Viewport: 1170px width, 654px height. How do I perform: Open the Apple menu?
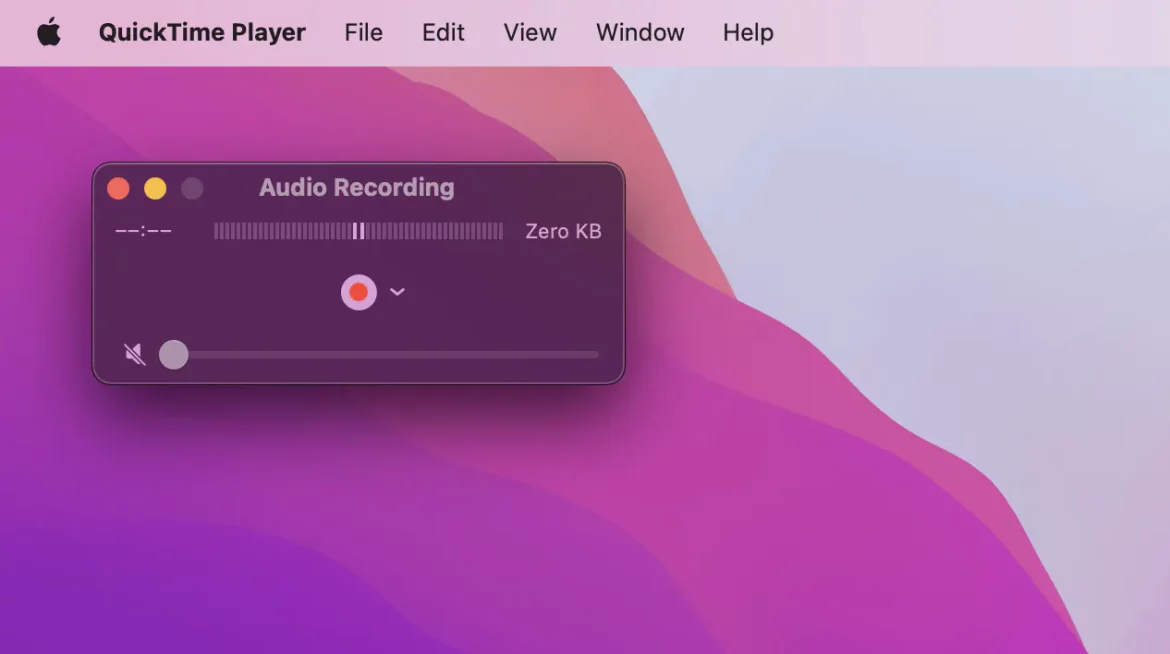click(x=49, y=33)
